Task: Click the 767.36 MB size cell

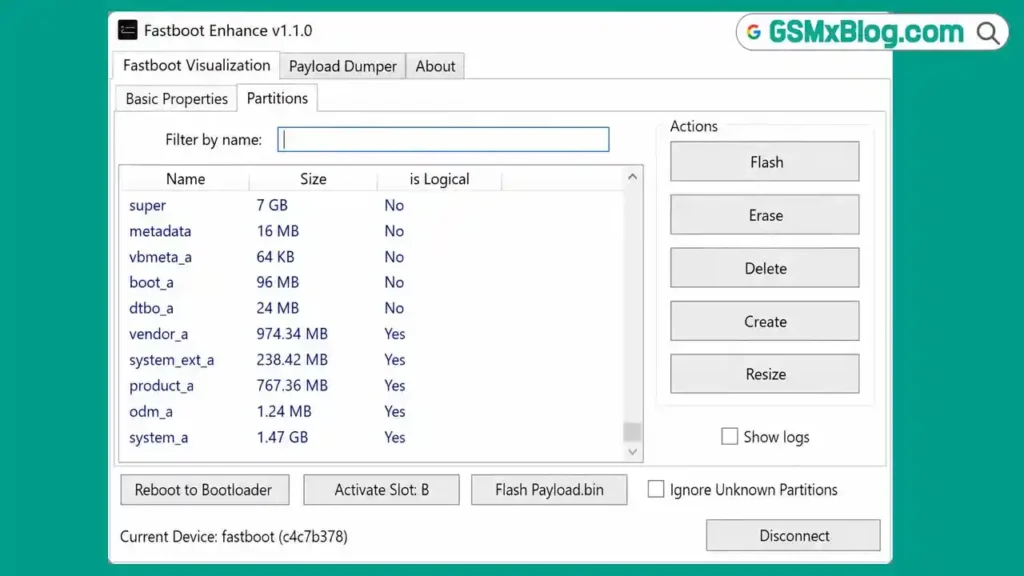Action: pos(292,385)
